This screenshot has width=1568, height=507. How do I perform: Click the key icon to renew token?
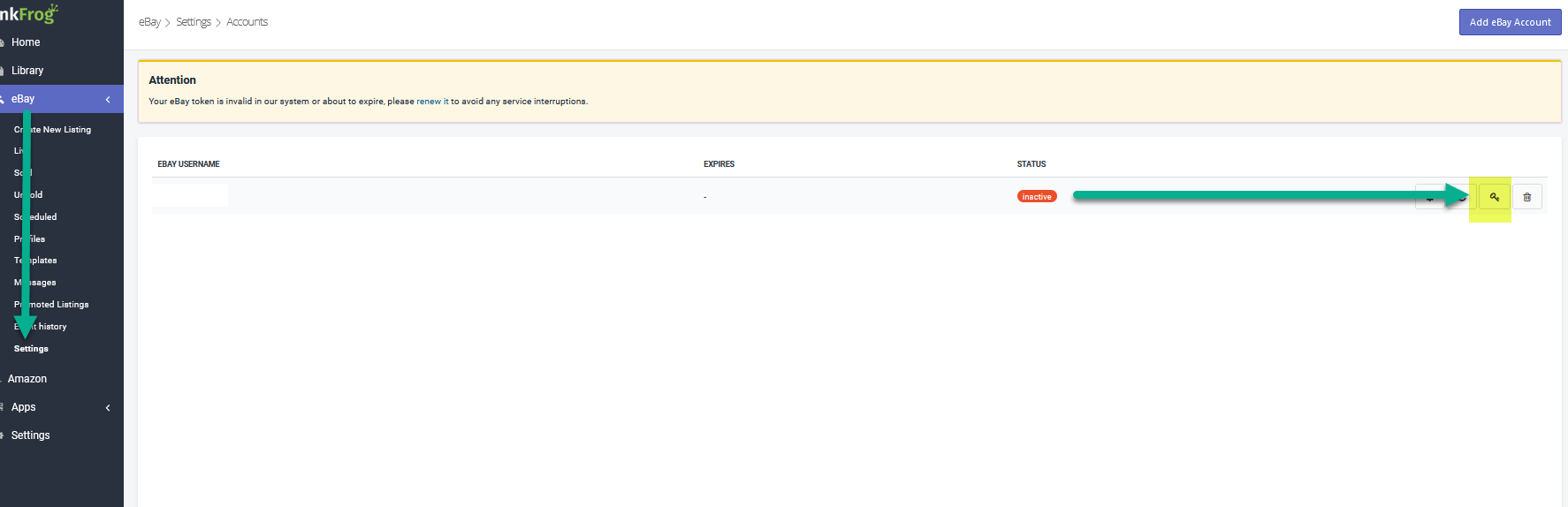1495,197
